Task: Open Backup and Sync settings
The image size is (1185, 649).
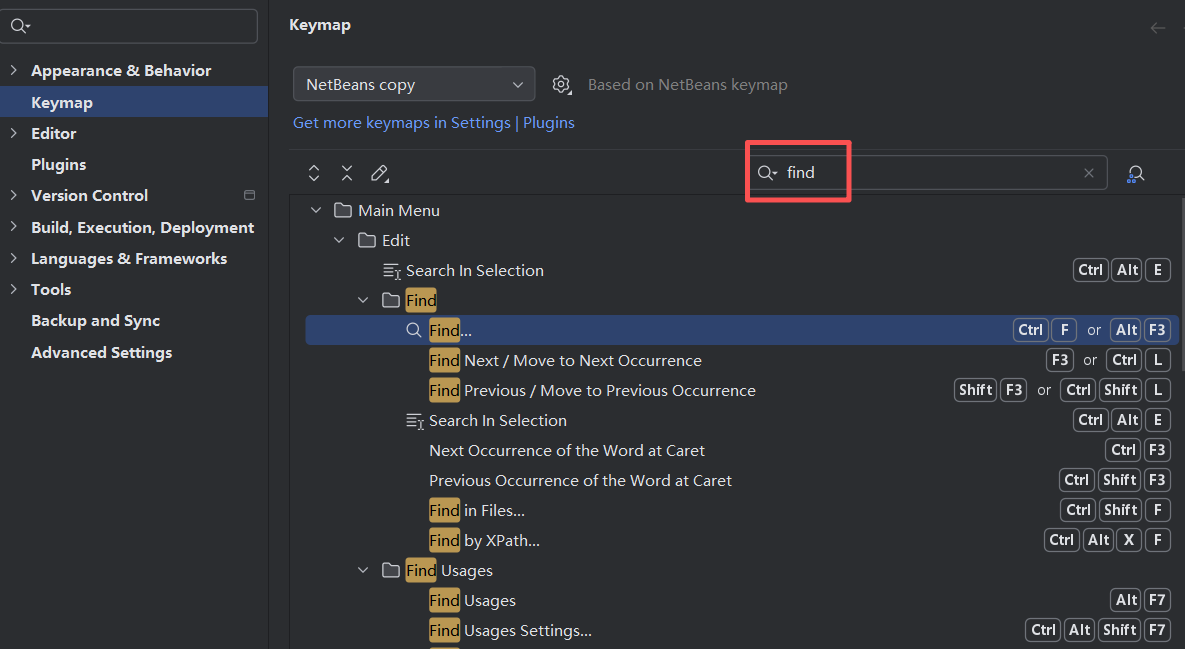Action: [95, 321]
